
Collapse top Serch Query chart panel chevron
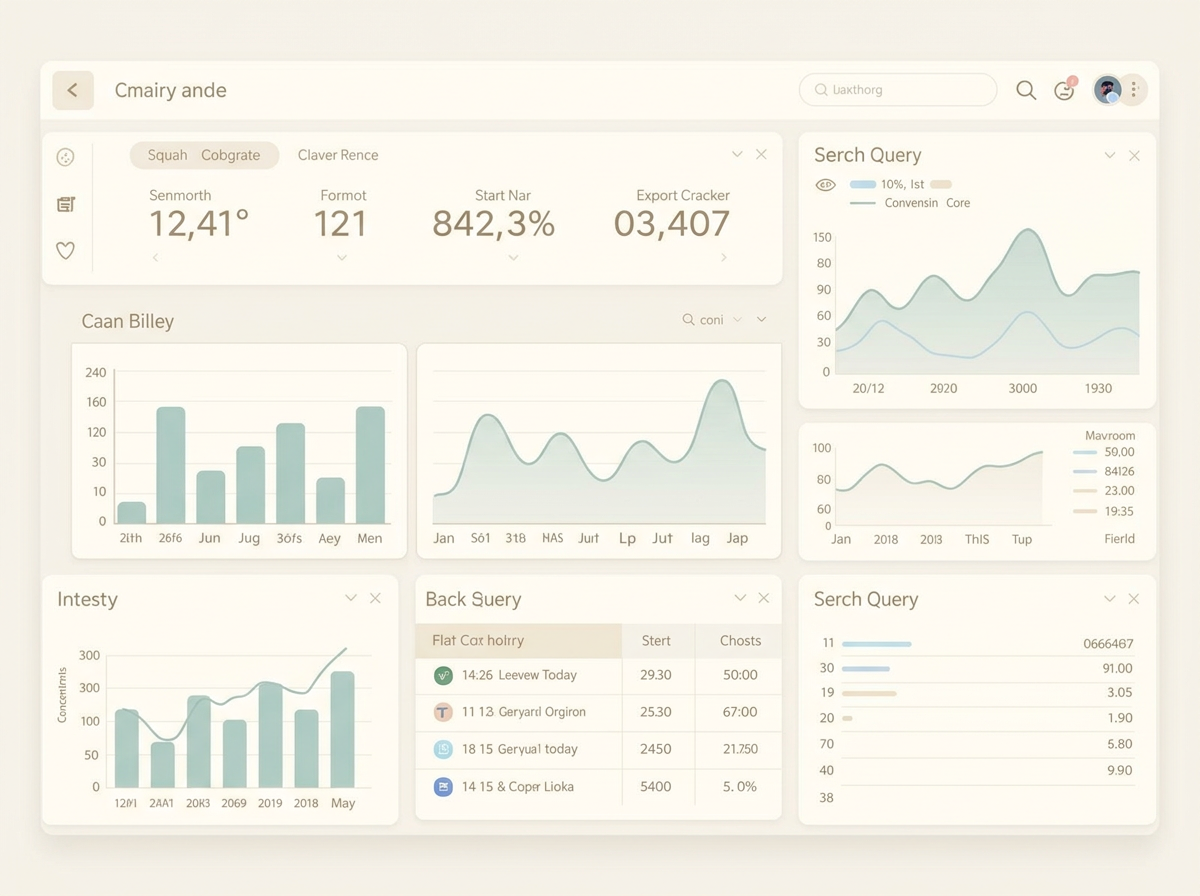click(1109, 156)
